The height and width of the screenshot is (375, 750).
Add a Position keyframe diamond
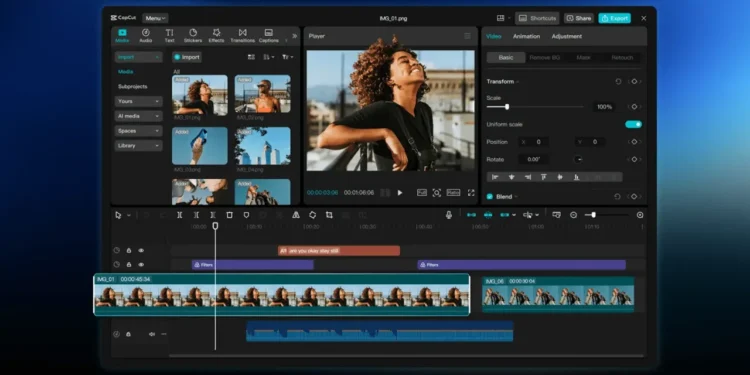[634, 142]
